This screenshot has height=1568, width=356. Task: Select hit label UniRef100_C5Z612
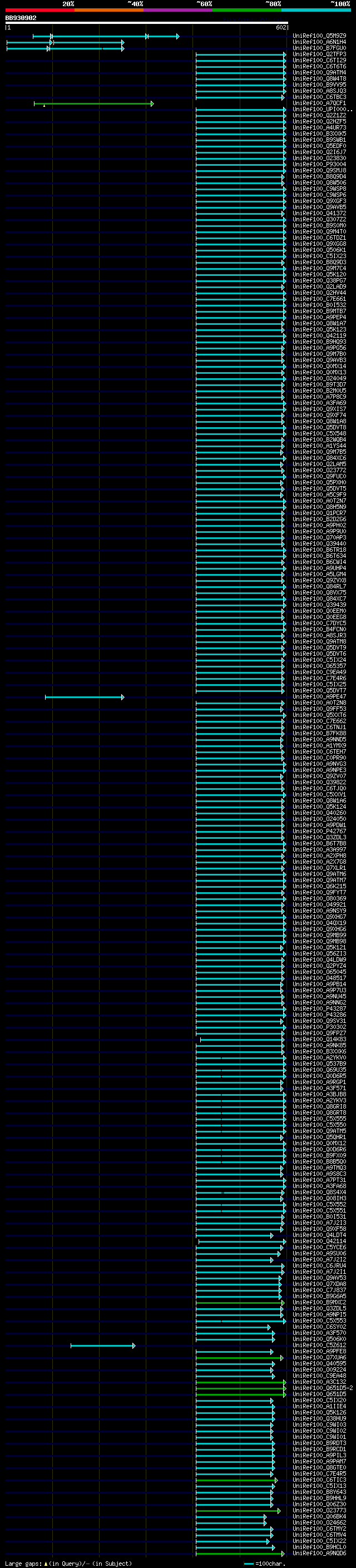point(319,1345)
